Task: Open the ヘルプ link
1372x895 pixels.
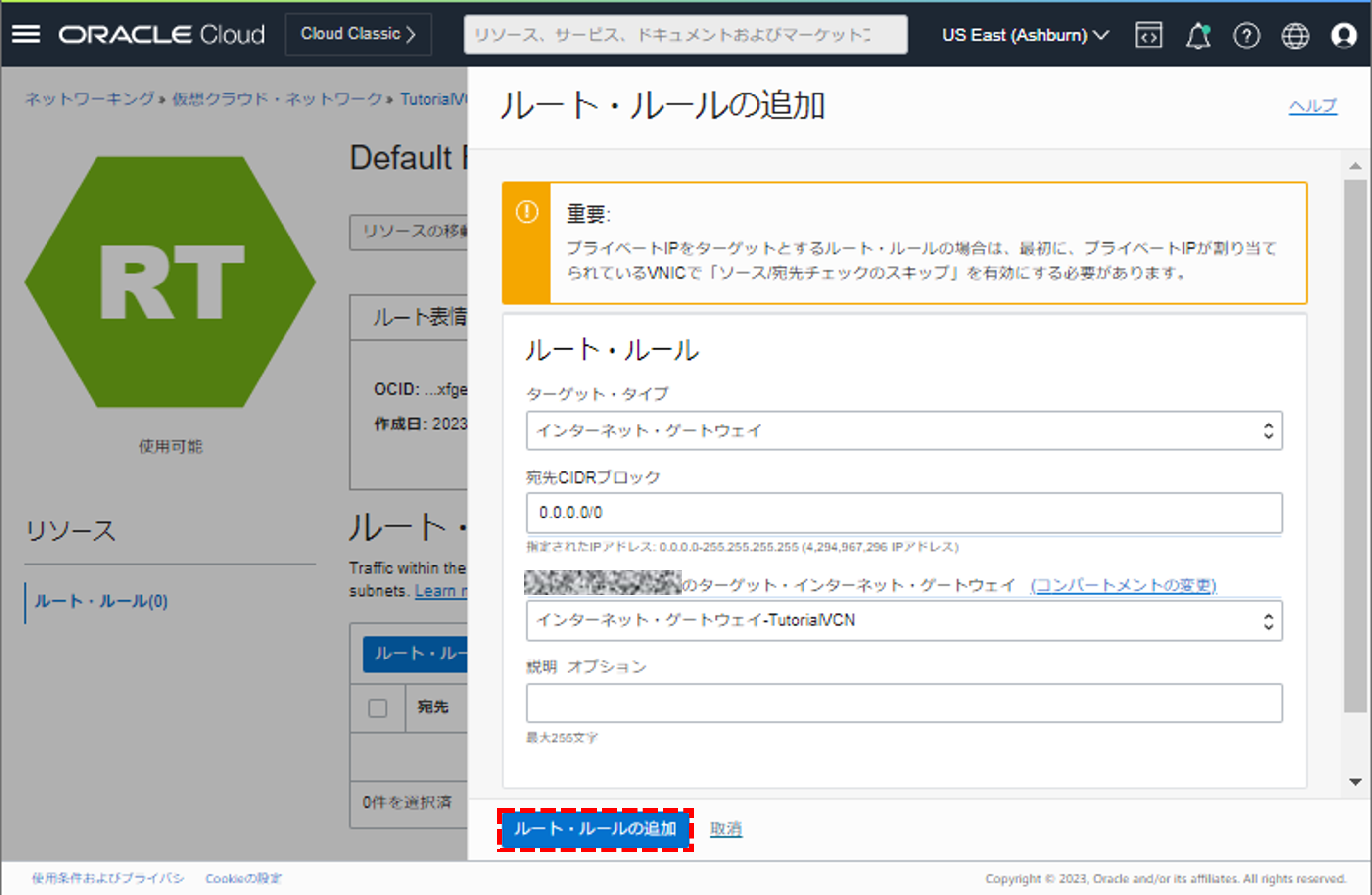Action: [x=1313, y=106]
